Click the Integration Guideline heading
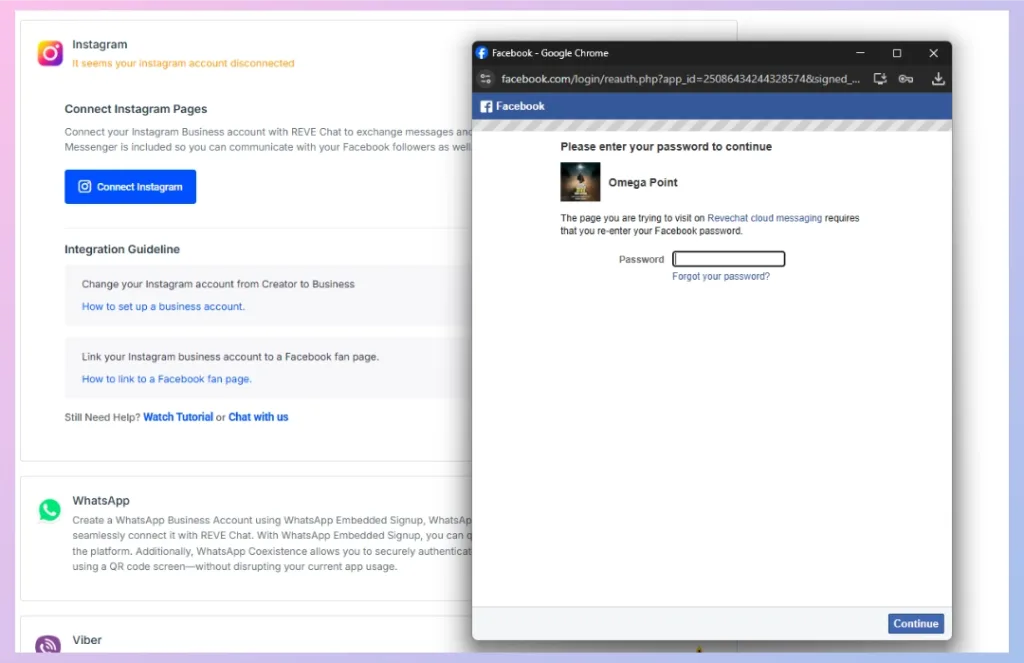Viewport: 1024px width, 663px height. (122, 250)
